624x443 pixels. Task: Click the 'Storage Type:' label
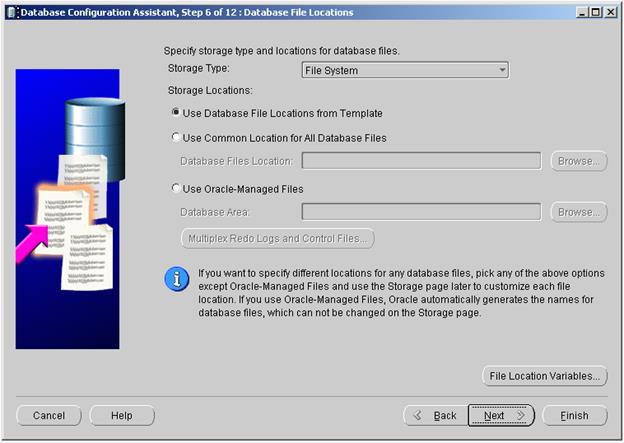pos(199,68)
